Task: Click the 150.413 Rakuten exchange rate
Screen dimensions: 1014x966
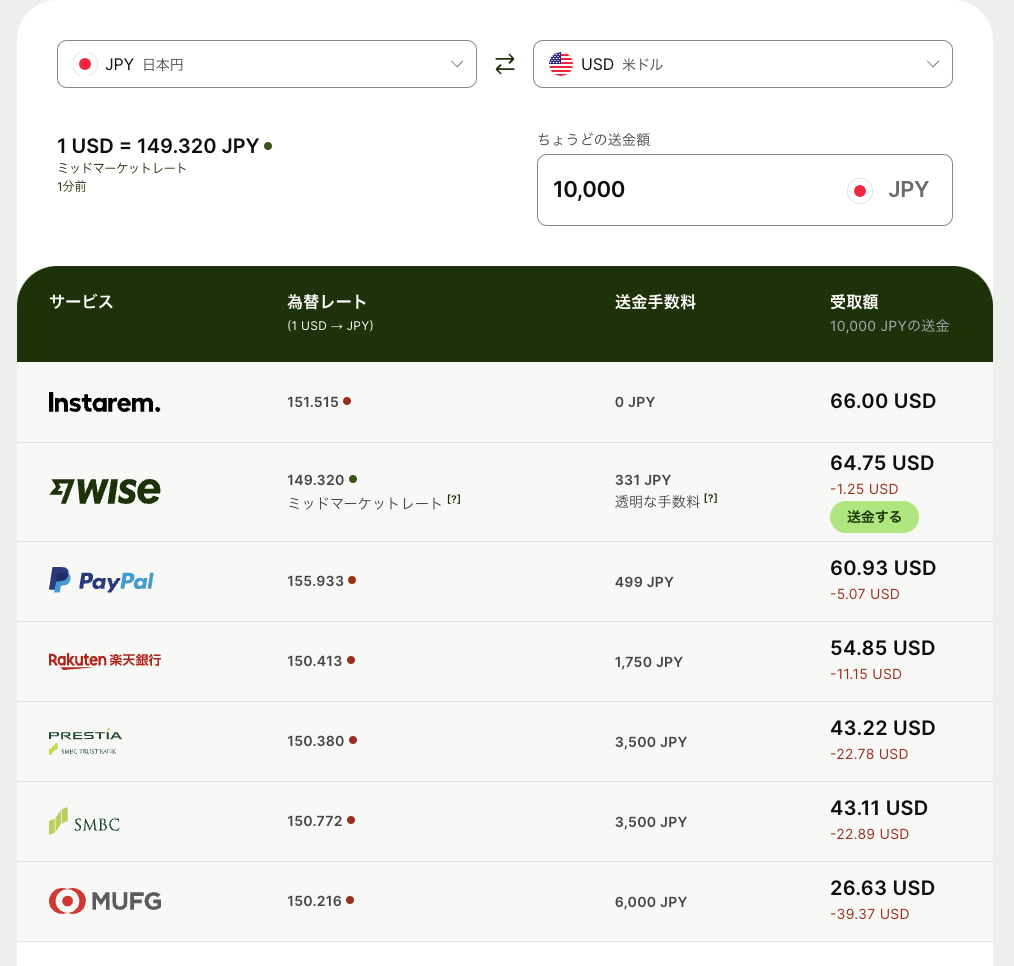Action: click(x=315, y=661)
